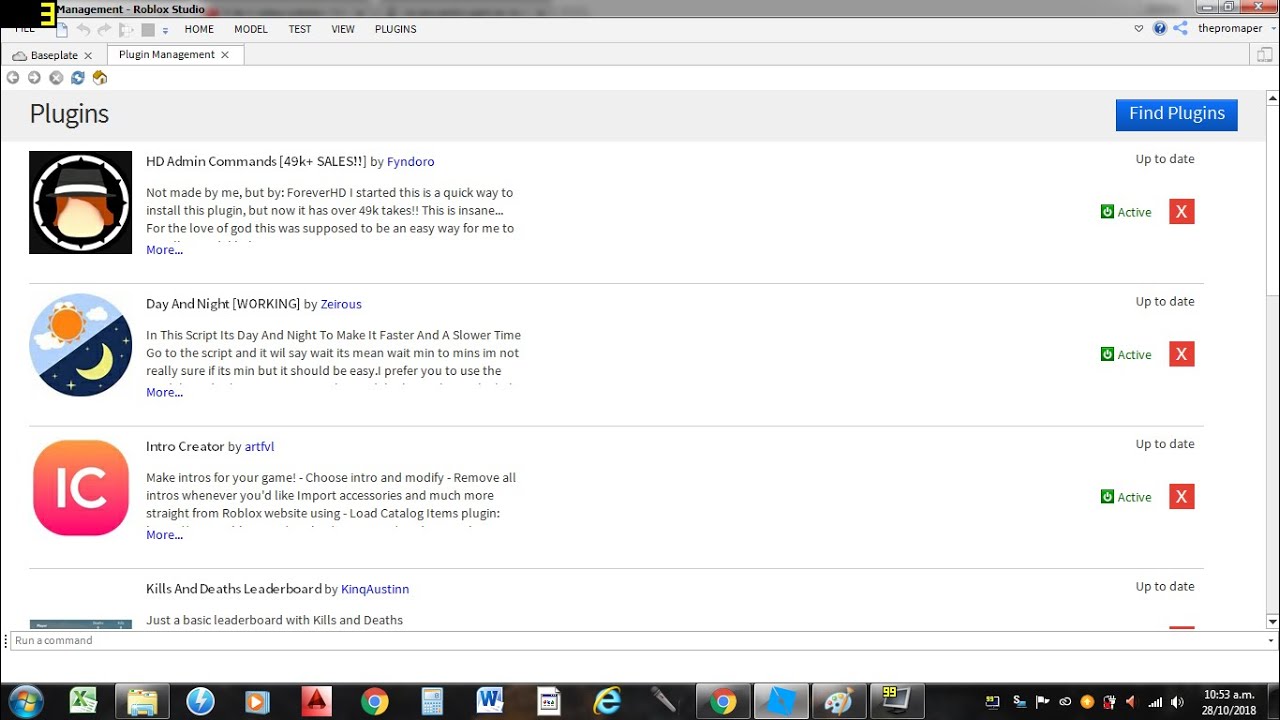Open the PLUGINS ribbon tab
The width and height of the screenshot is (1280, 720).
pos(396,29)
